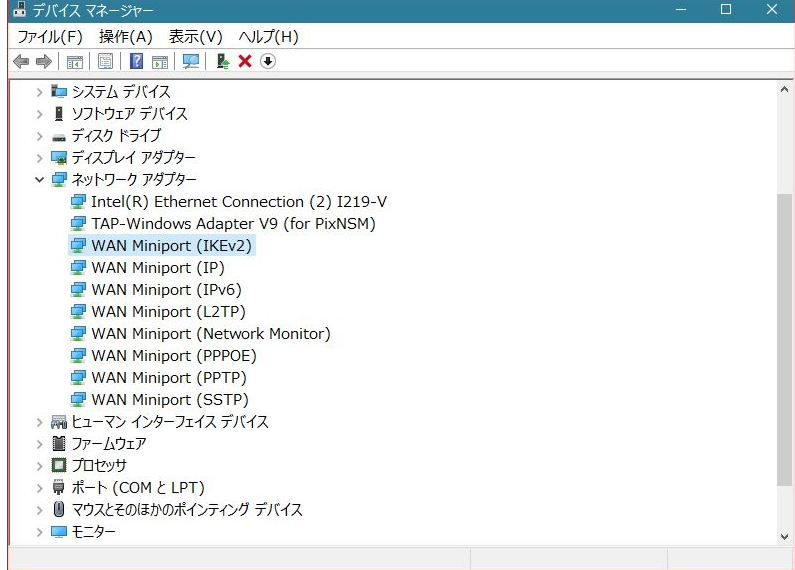The width and height of the screenshot is (795, 570).
Task: Click Scan for hardware changes monitor icon
Action: click(191, 61)
